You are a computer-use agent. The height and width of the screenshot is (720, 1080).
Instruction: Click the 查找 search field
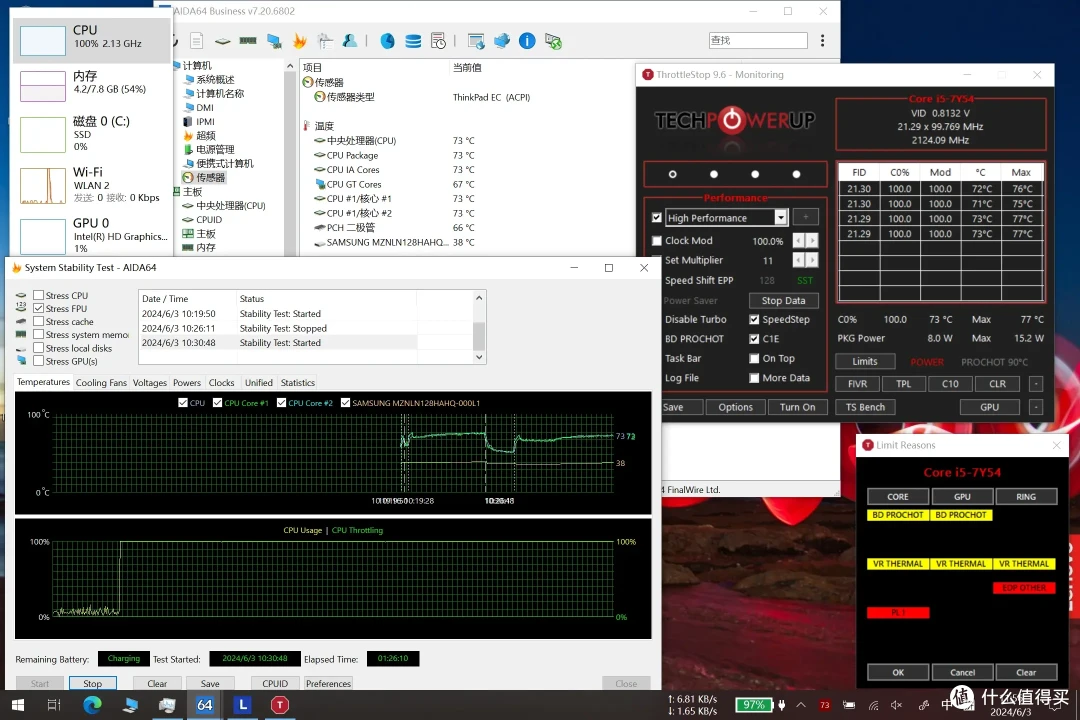pyautogui.click(x=758, y=41)
